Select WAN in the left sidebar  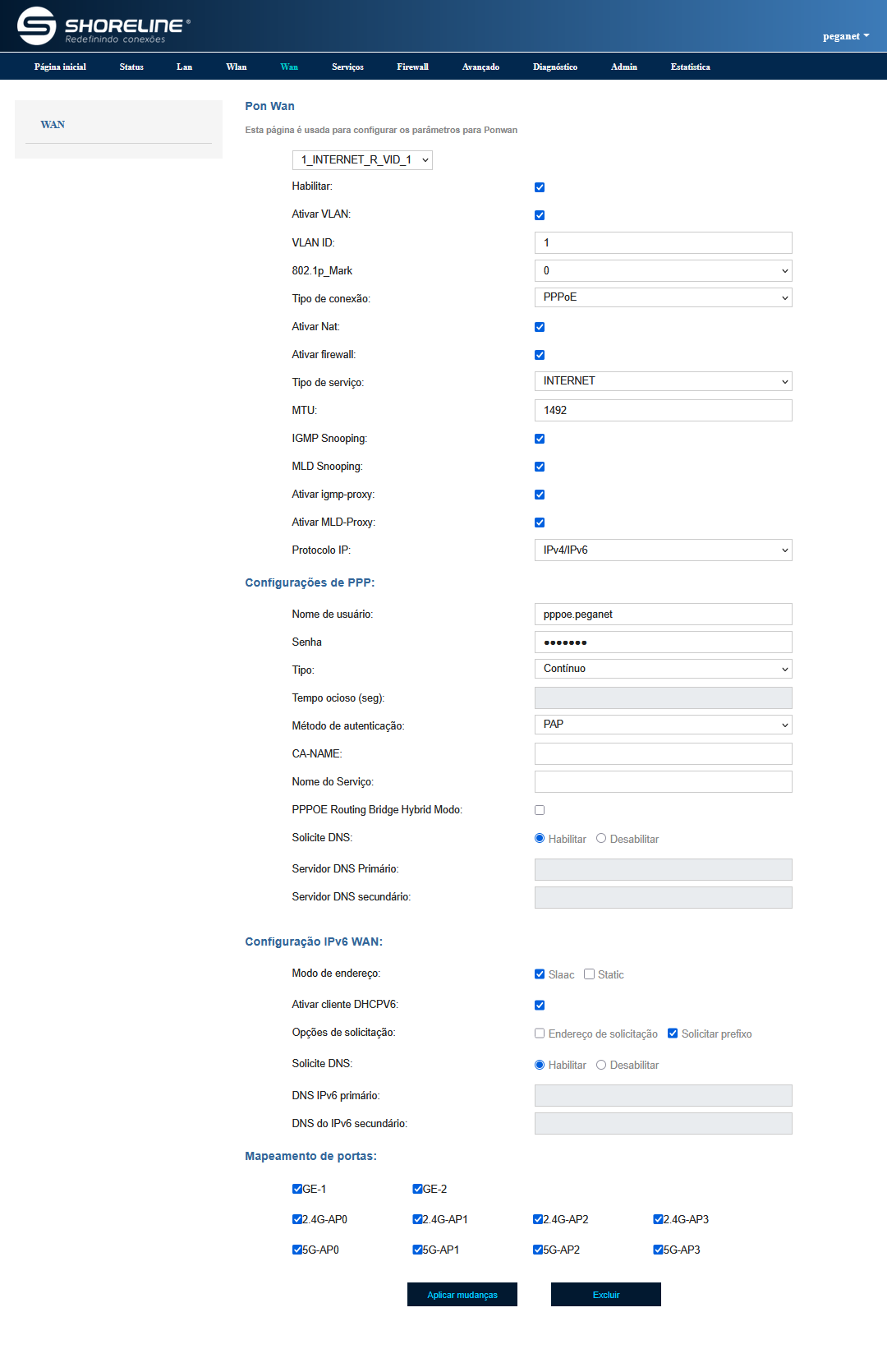pyautogui.click(x=53, y=125)
